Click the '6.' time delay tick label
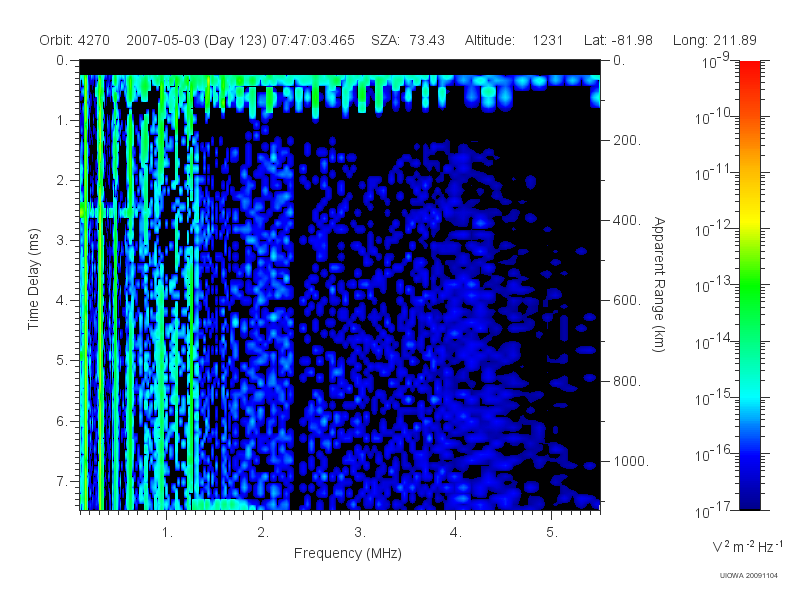This screenshot has width=800, height=600. pyautogui.click(x=62, y=421)
